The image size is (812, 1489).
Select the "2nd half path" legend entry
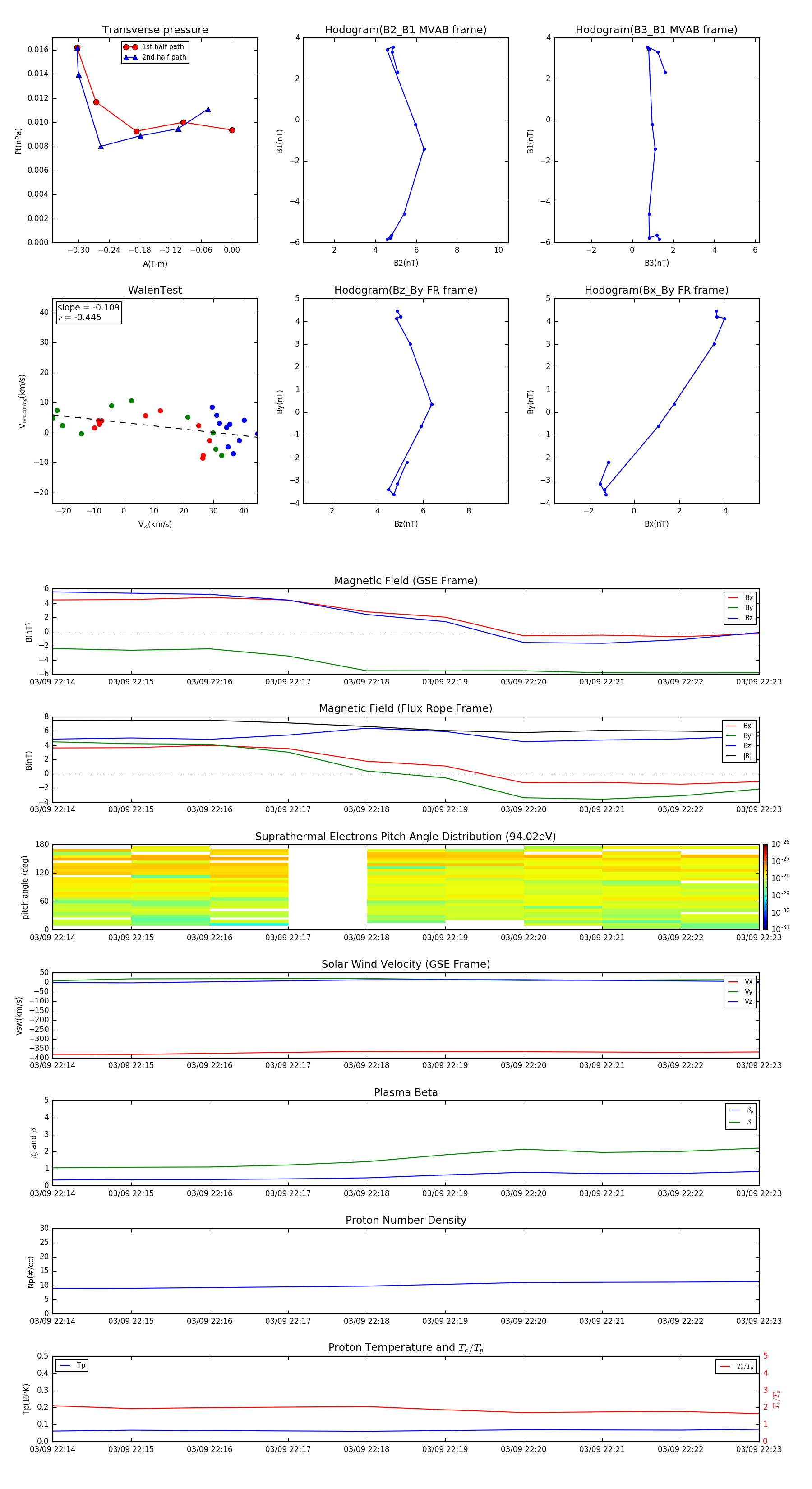tap(154, 57)
